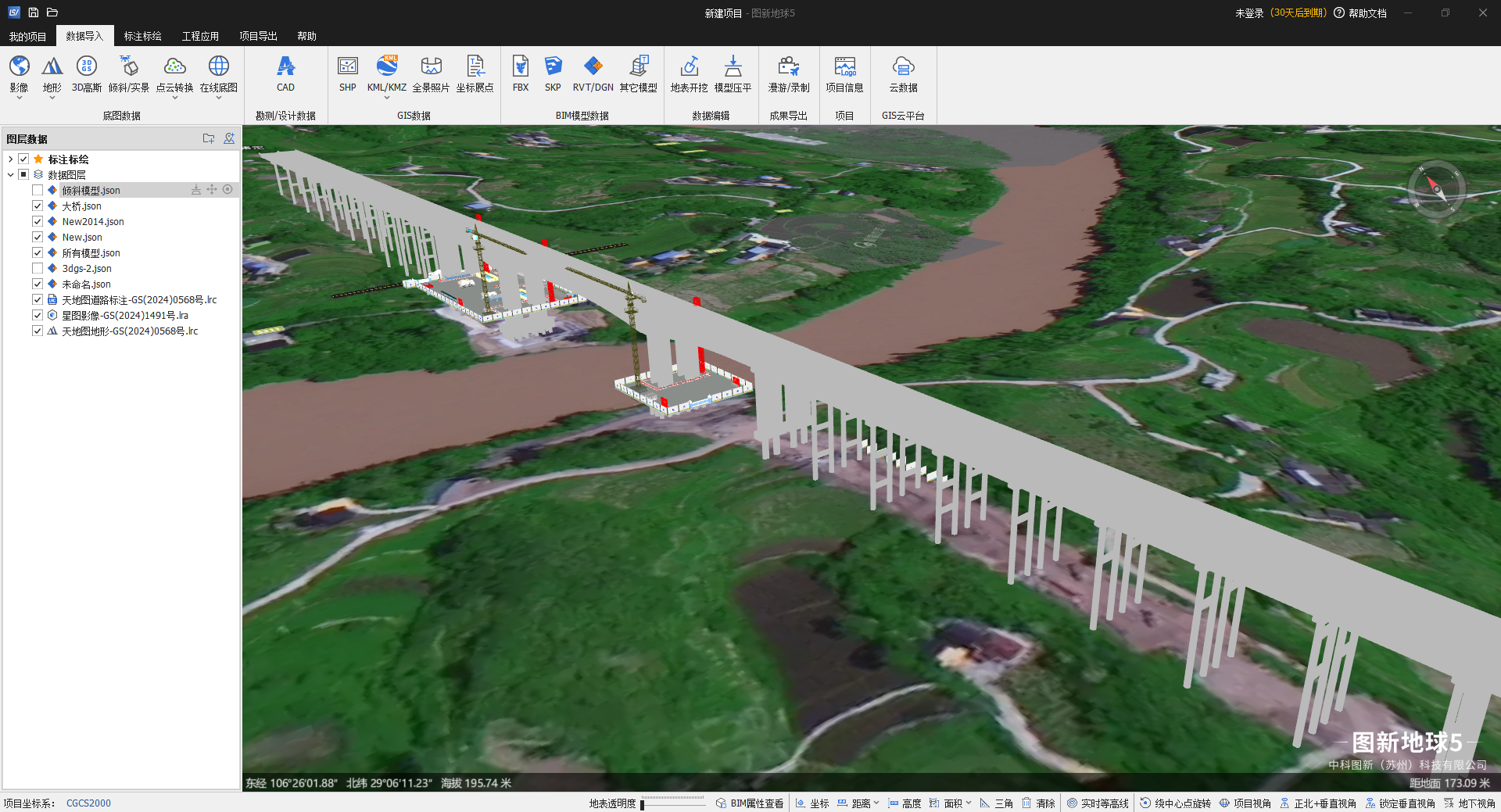
Task: Uncheck the 大桥.json layer
Action: pyautogui.click(x=38, y=206)
